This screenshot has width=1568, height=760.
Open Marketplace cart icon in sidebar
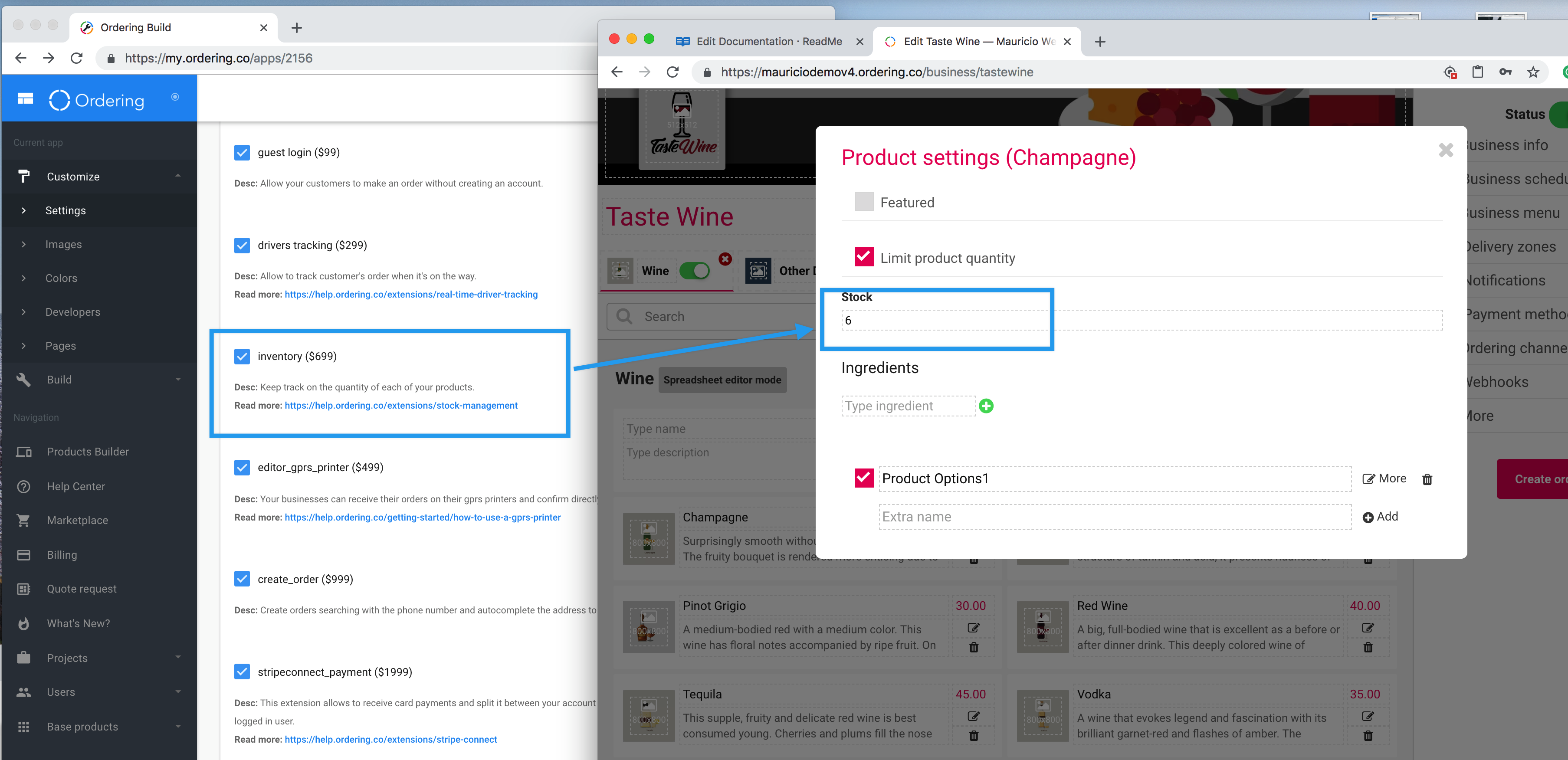coord(24,520)
